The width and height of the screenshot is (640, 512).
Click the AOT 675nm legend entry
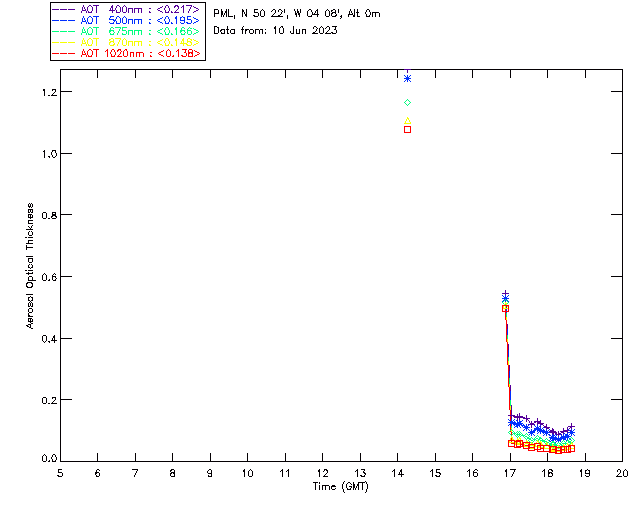click(126, 31)
